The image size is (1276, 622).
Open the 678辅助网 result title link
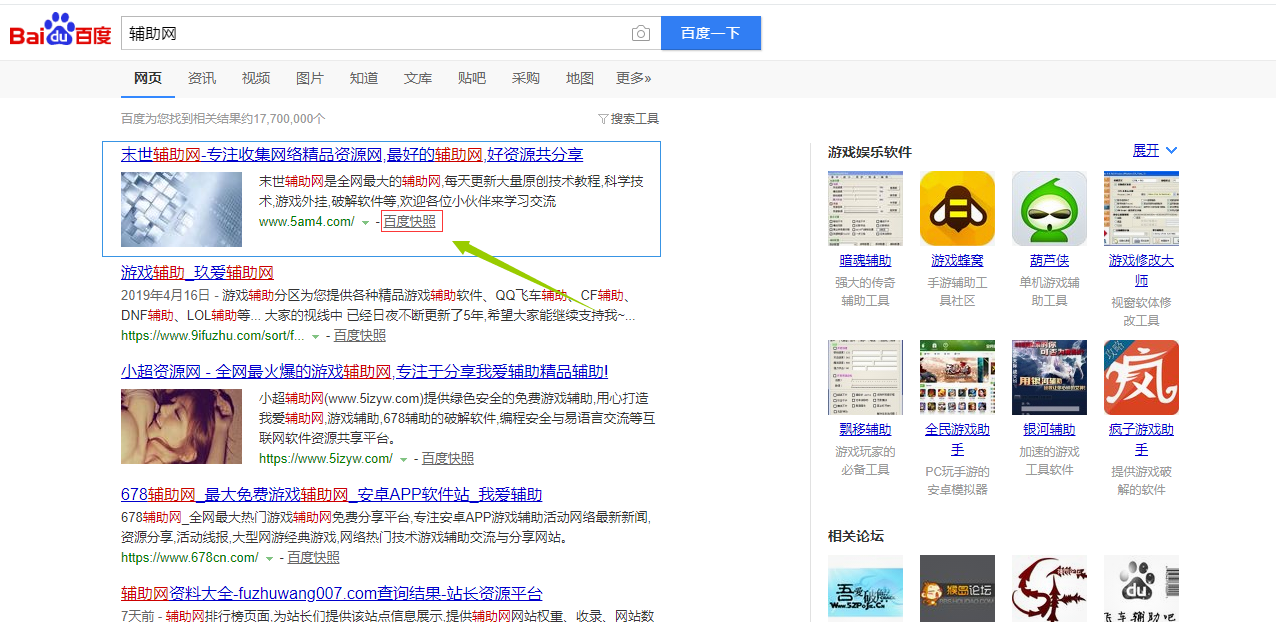click(331, 494)
